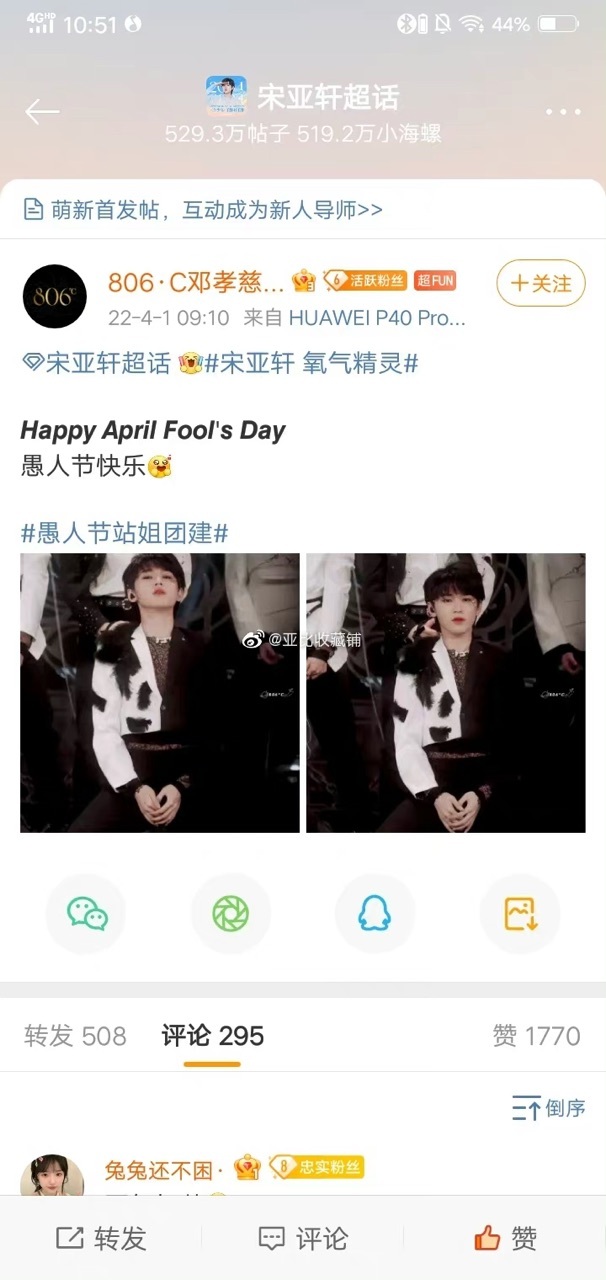Image resolution: width=606 pixels, height=1280 pixels.
Task: View 赞 1770 likes list
Action: click(x=536, y=1036)
